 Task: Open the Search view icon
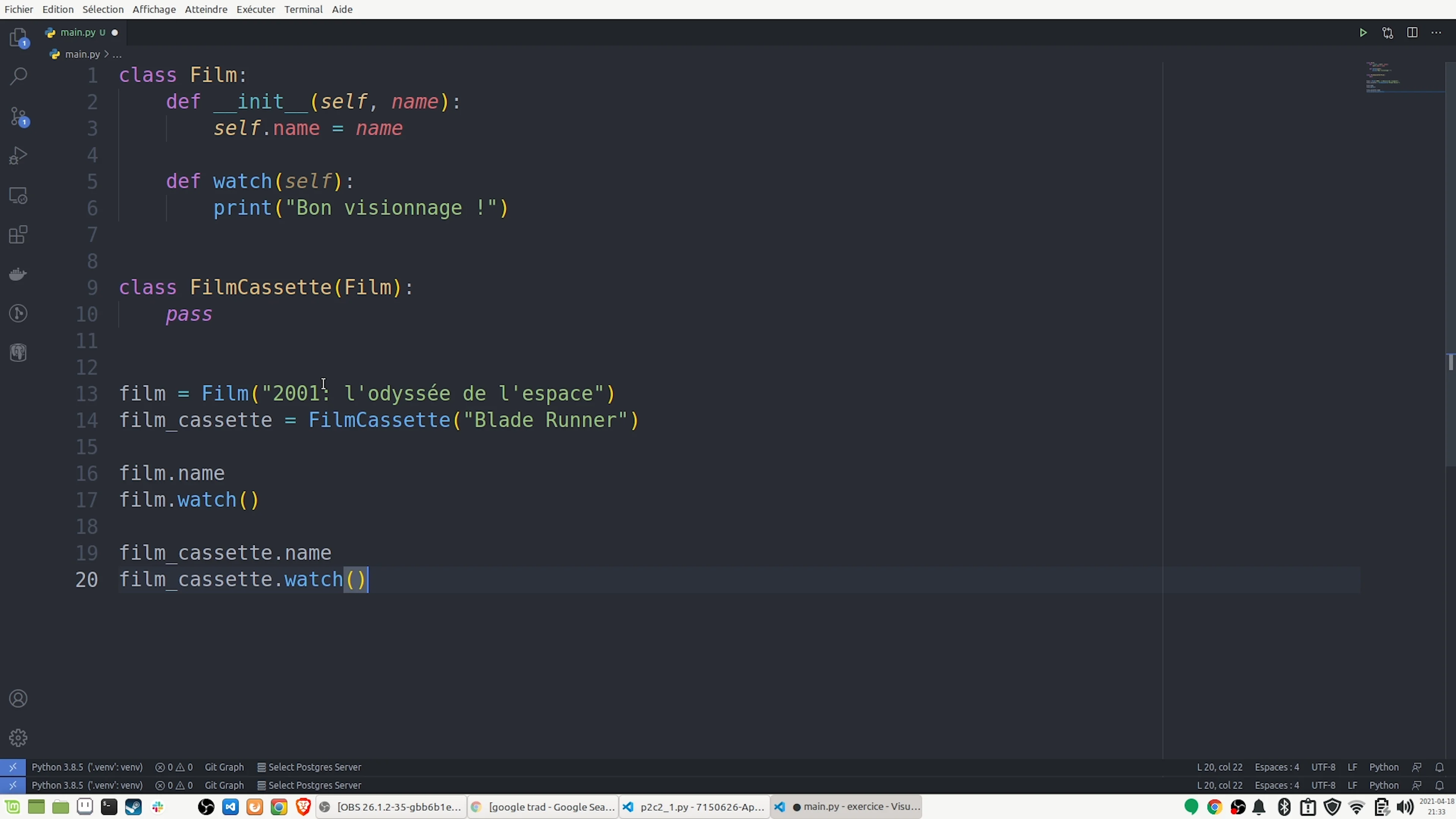(18, 76)
